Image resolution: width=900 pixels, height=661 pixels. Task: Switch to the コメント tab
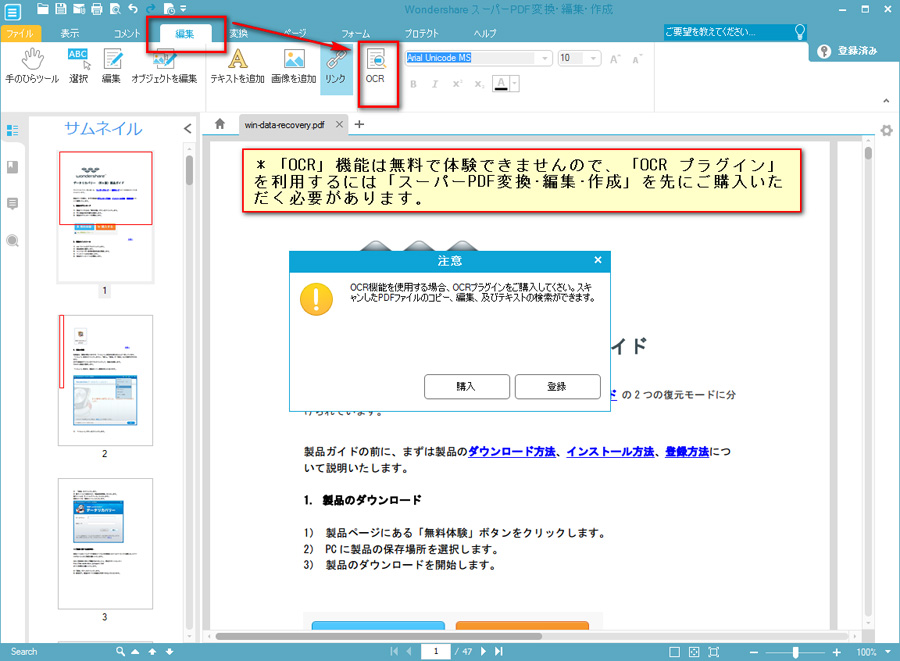127,33
